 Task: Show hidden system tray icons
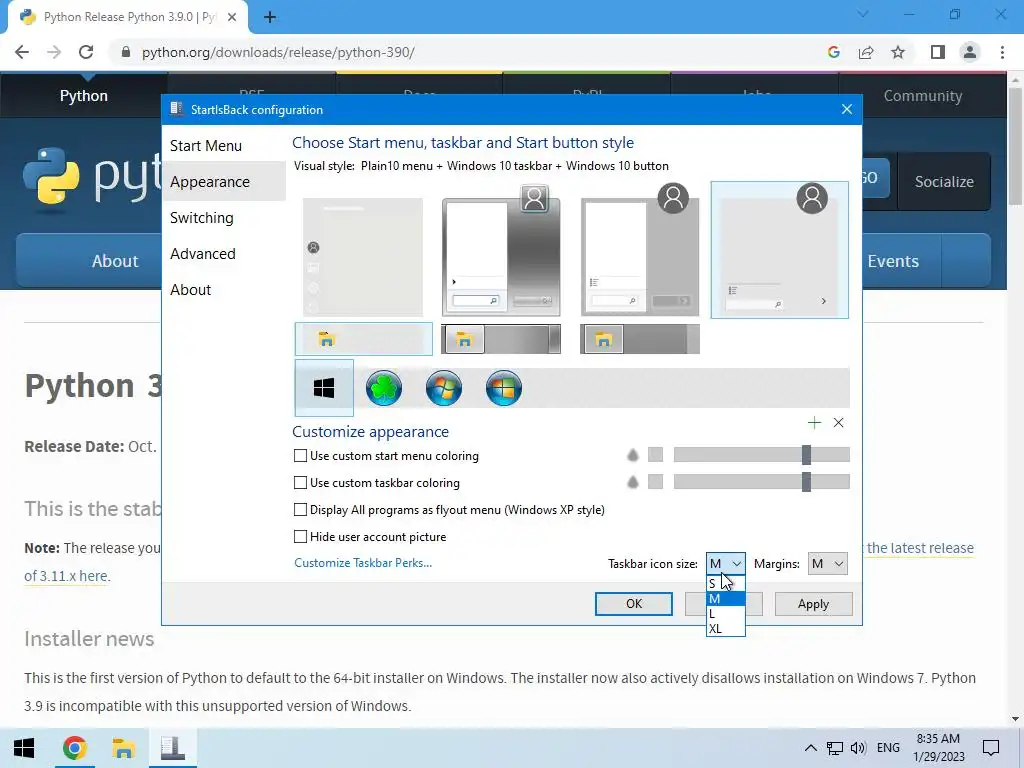click(x=810, y=748)
